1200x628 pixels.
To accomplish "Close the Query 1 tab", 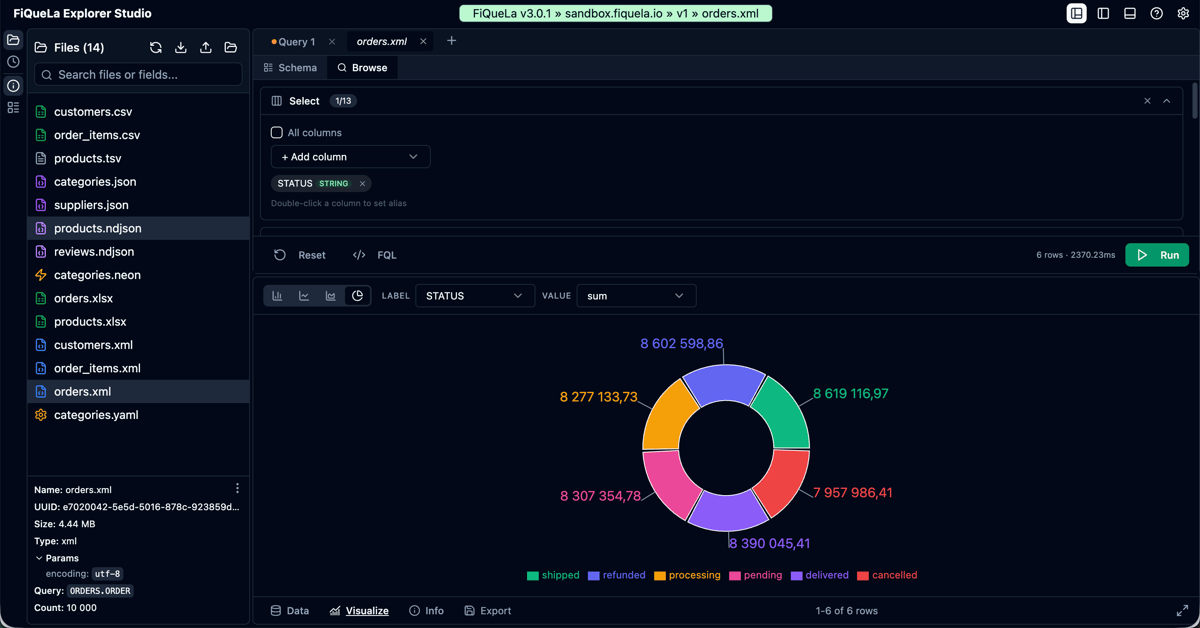I will [x=332, y=42].
